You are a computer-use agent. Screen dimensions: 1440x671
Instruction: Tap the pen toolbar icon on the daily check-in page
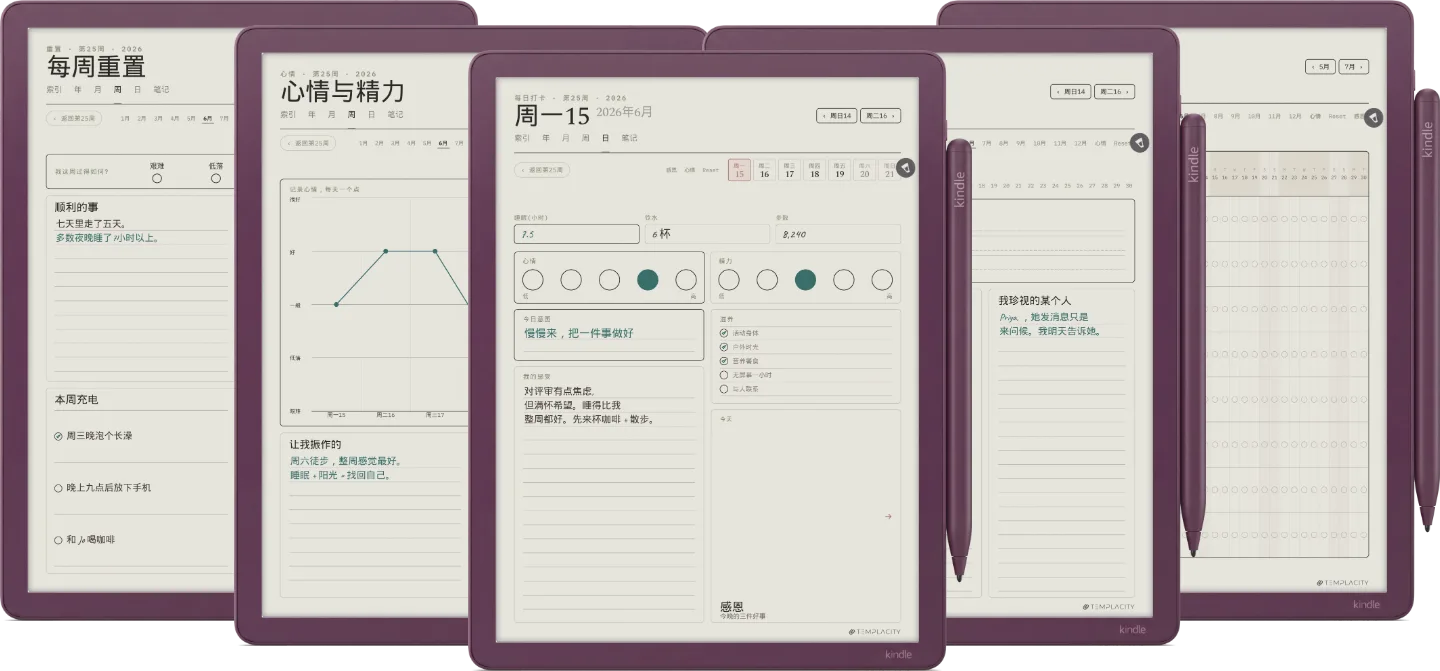pyautogui.click(x=905, y=168)
